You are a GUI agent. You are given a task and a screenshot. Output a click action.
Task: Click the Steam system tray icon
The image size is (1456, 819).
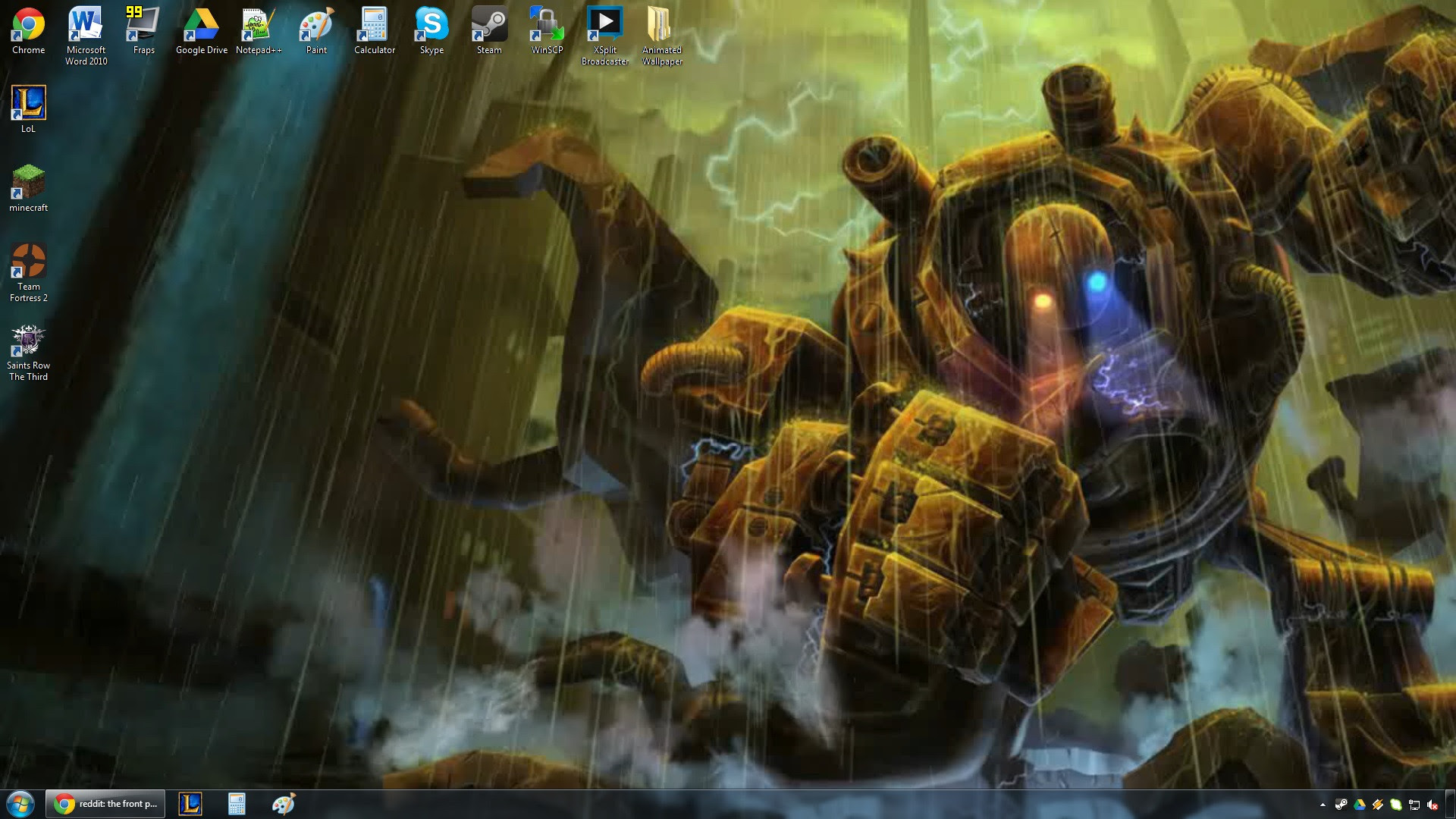point(1341,805)
